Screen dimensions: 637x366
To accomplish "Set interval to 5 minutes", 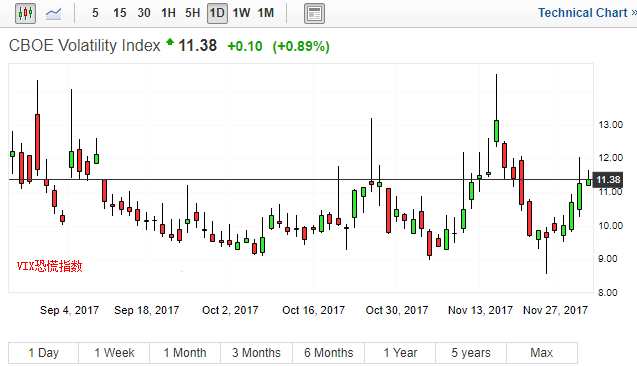I will (95, 13).
